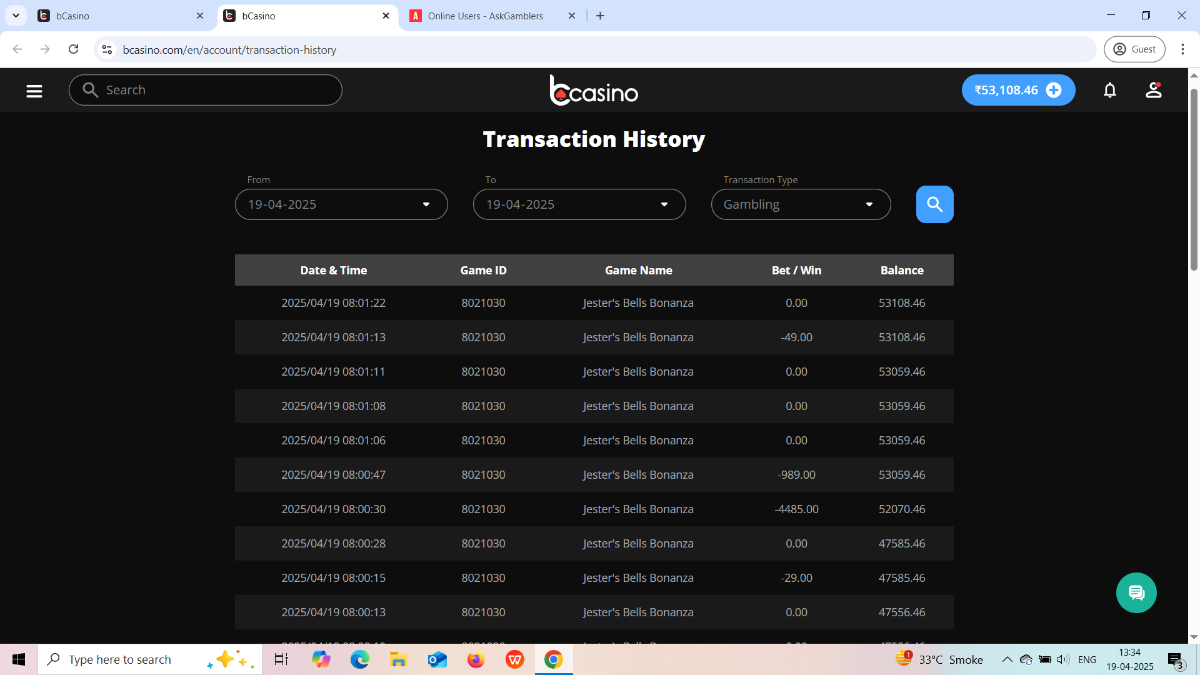The height and width of the screenshot is (675, 1200).
Task: Click the blue search filter button
Action: [x=934, y=204]
